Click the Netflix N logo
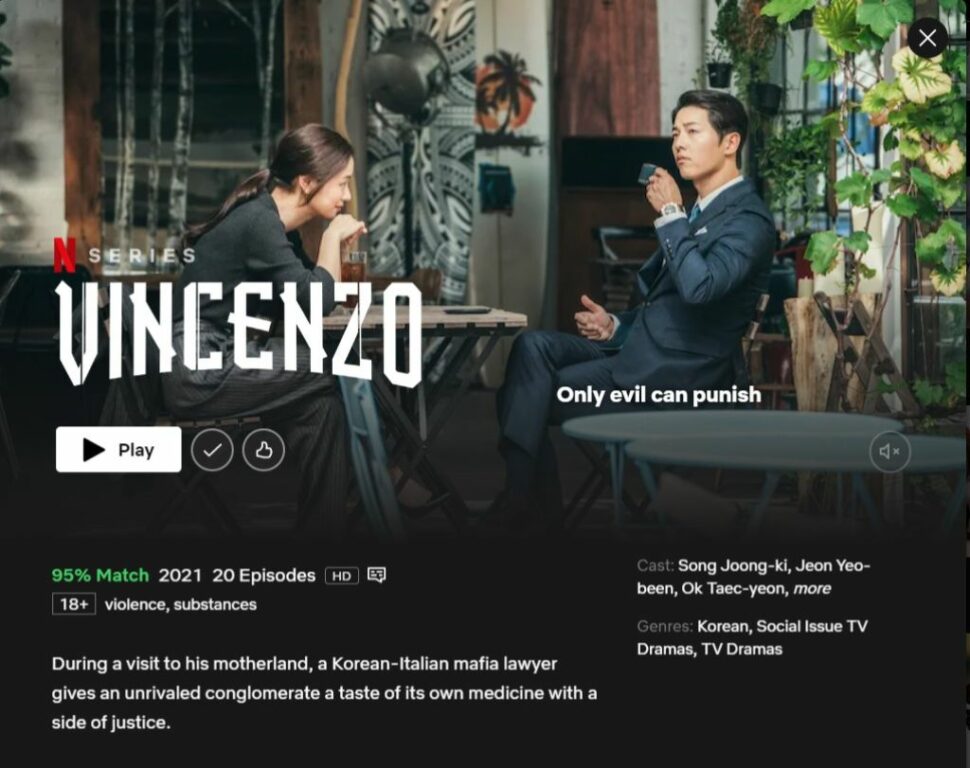This screenshot has width=970, height=768. (64, 255)
